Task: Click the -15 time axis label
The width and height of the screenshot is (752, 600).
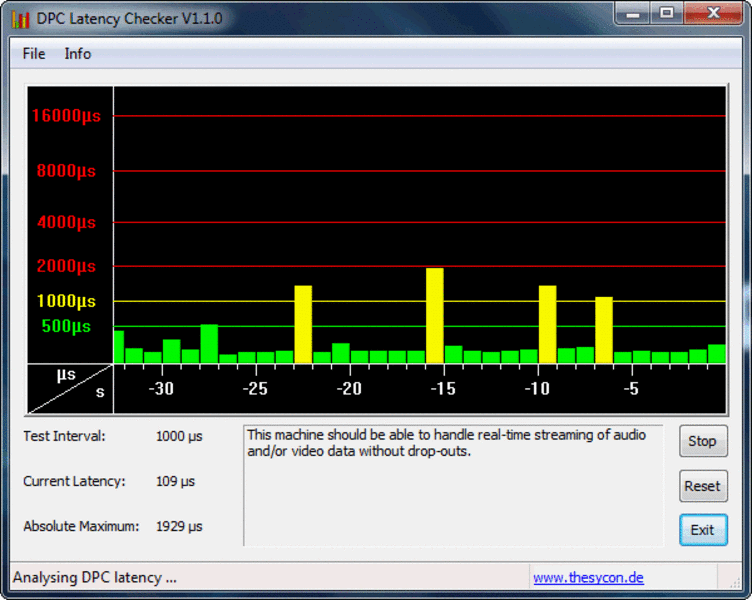Action: point(443,388)
